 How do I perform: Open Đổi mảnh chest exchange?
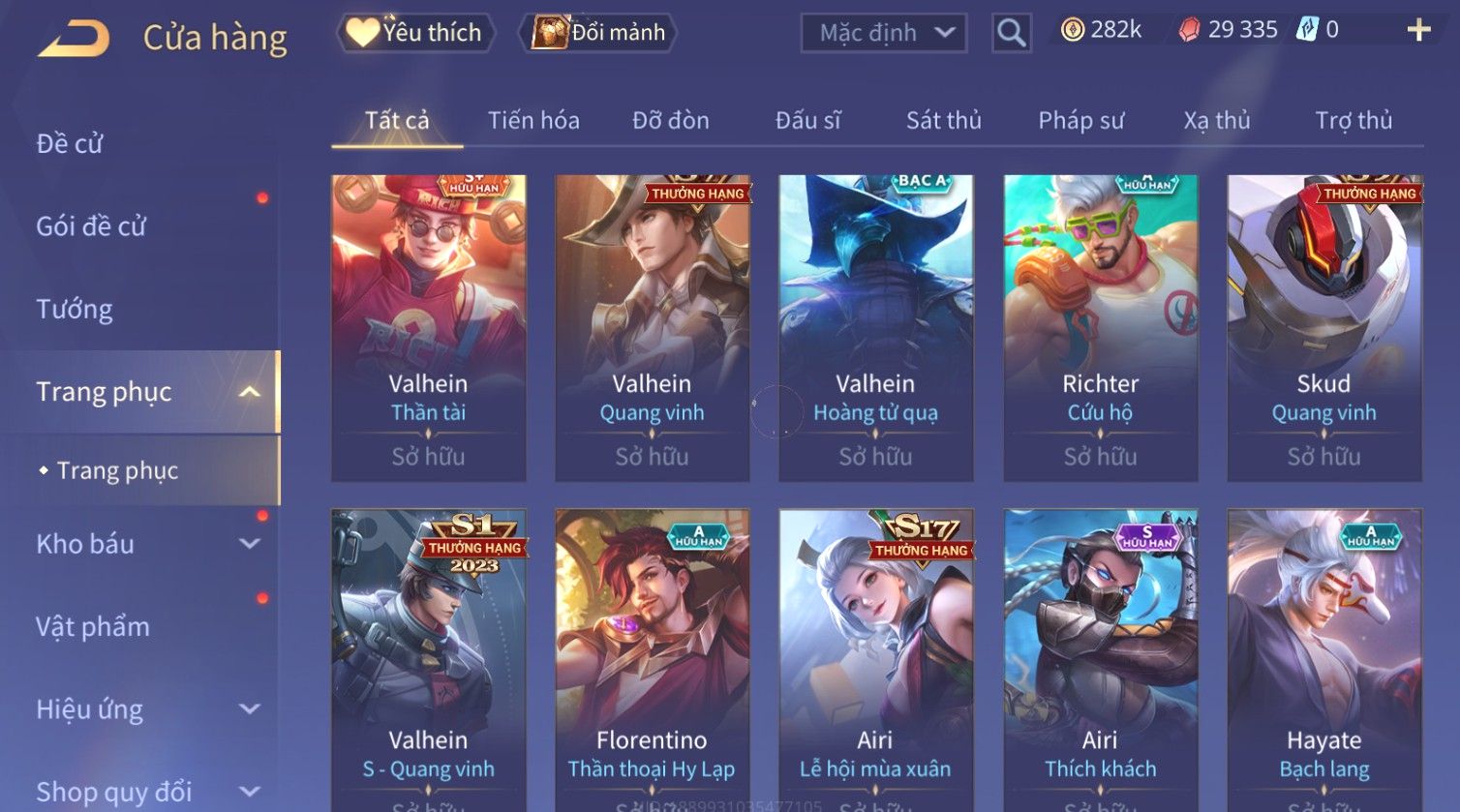599,33
